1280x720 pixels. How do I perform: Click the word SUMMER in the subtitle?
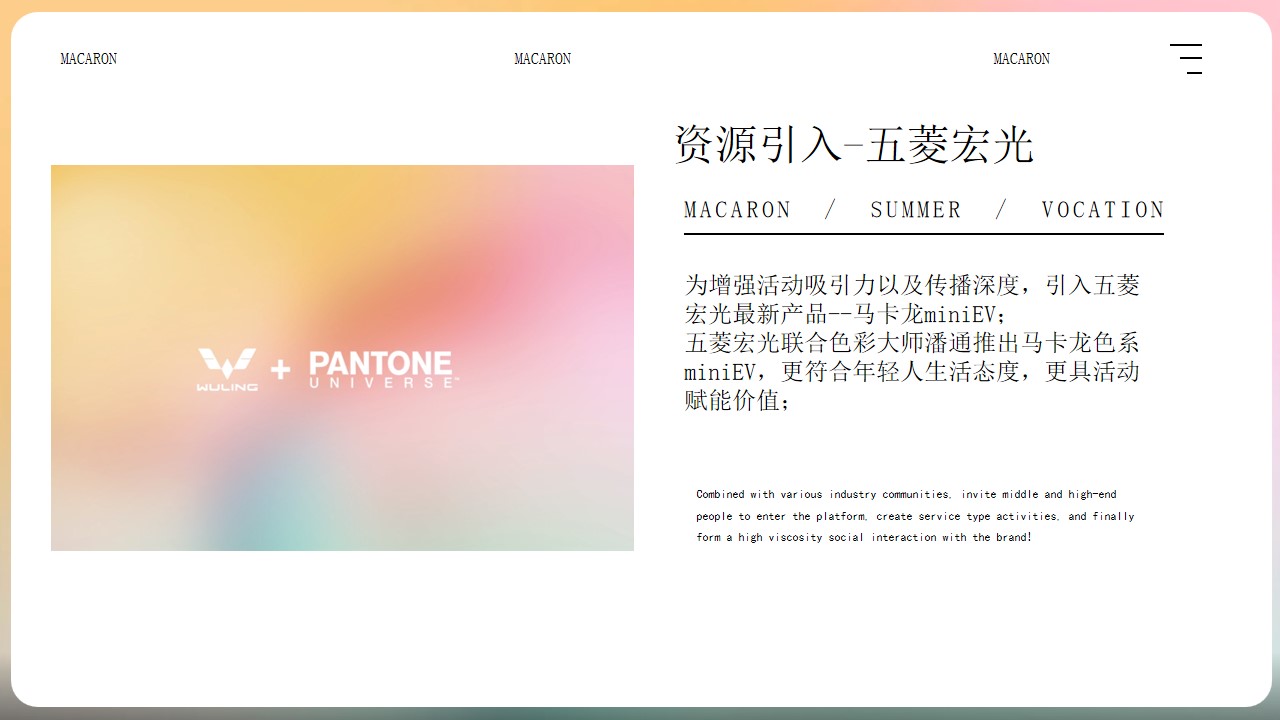point(916,210)
